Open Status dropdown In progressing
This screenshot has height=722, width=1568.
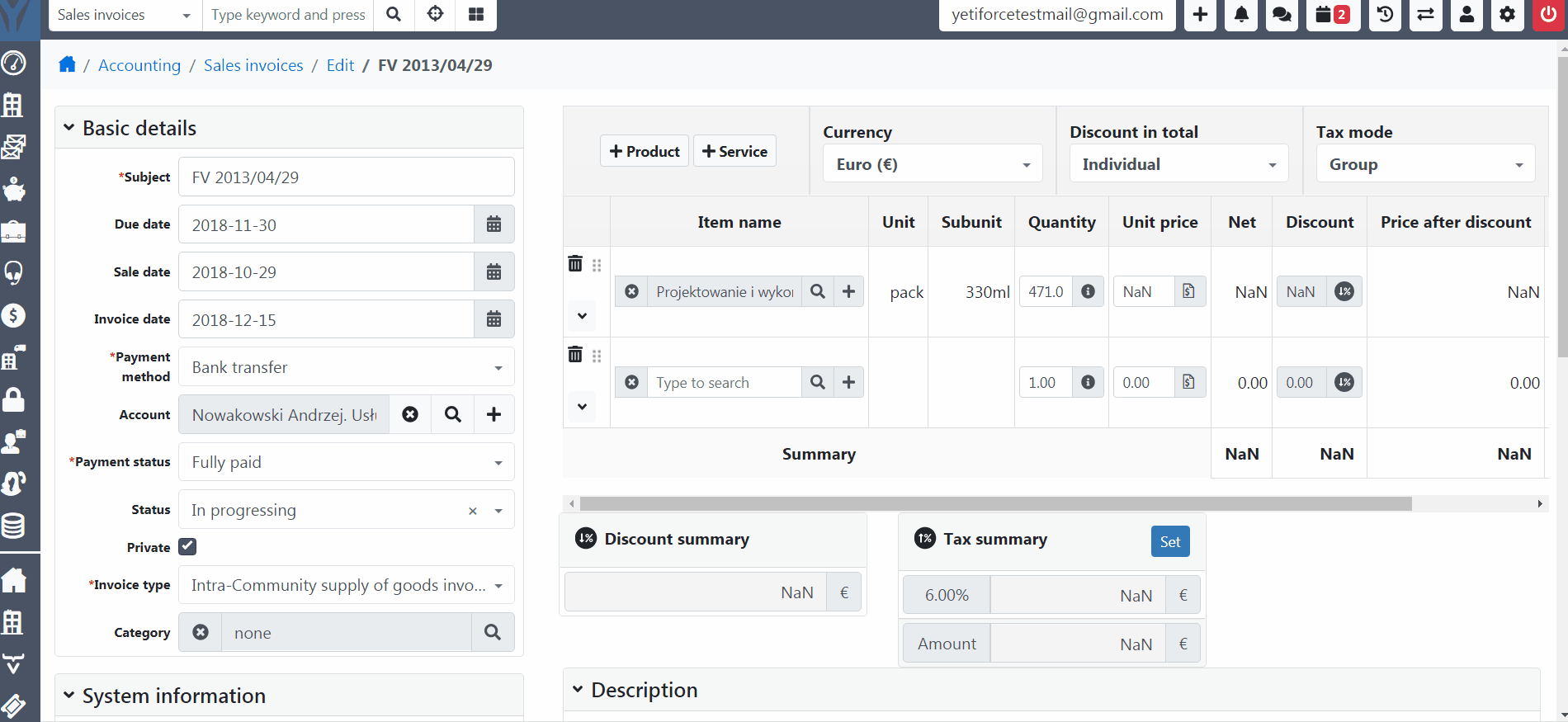pos(347,510)
